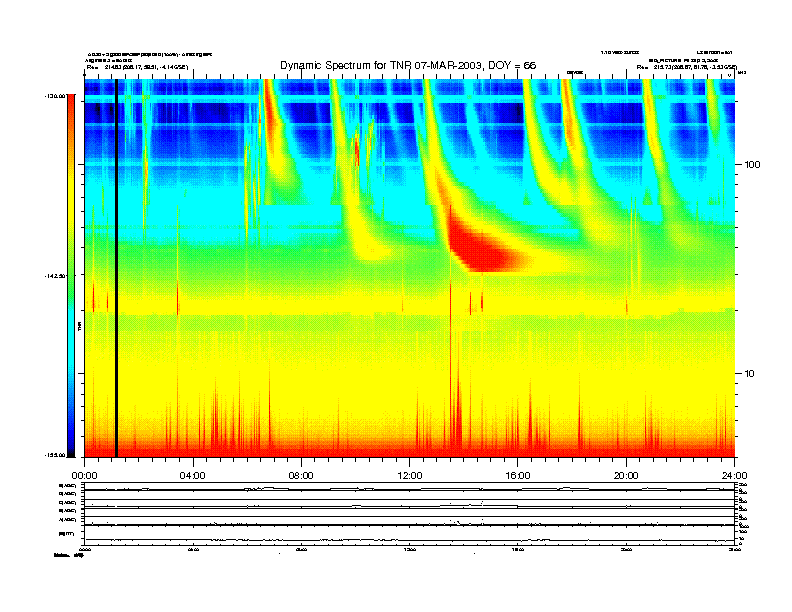The width and height of the screenshot is (792, 612).
Task: Click the lower panel Re coordinates text at top left
Action: [x=137, y=67]
